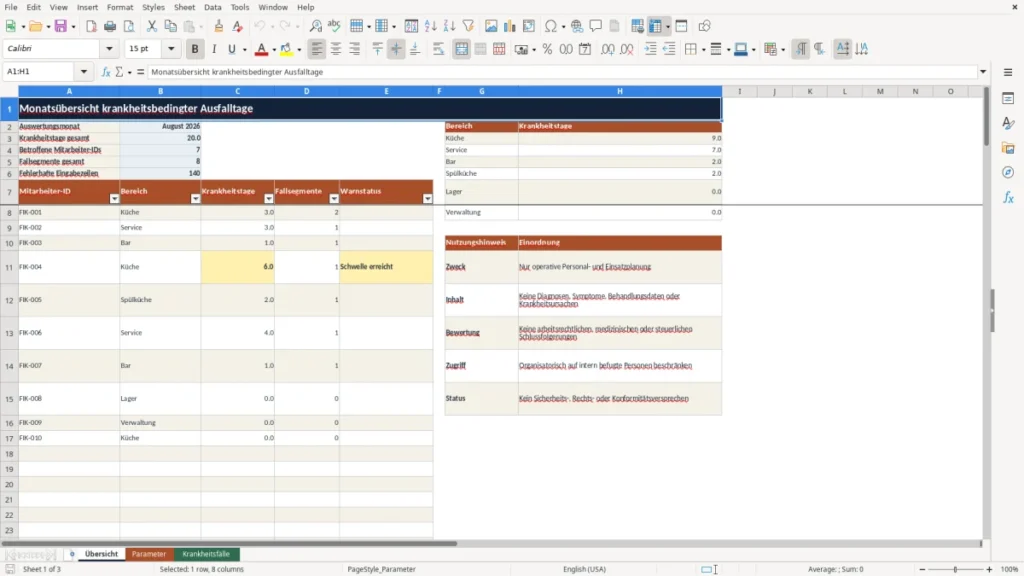This screenshot has width=1024, height=576.
Task: Toggle Underline formatting
Action: [x=232, y=49]
